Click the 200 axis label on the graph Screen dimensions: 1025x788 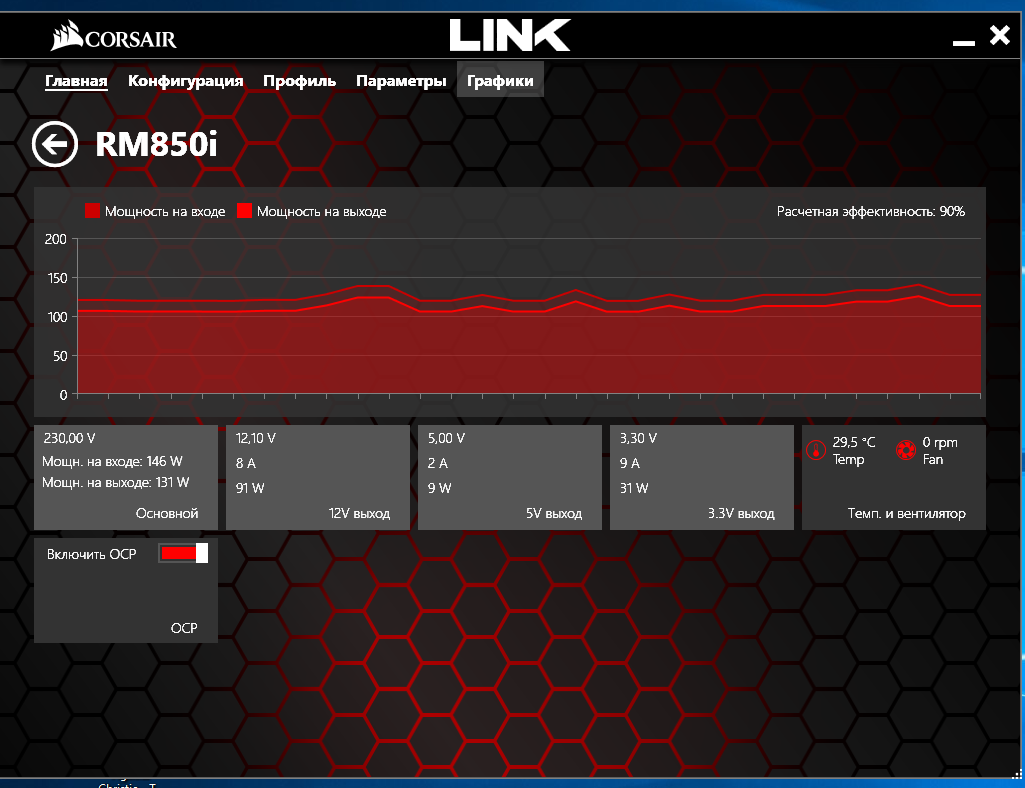56,239
